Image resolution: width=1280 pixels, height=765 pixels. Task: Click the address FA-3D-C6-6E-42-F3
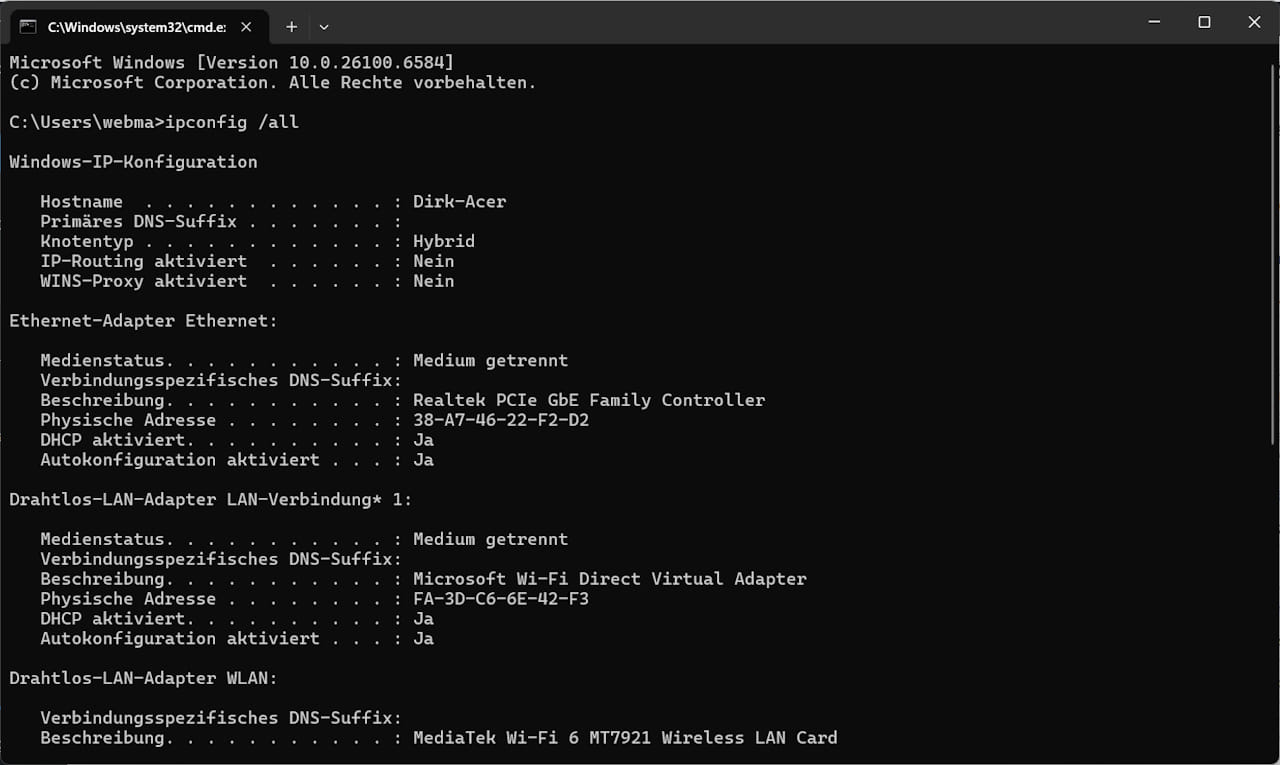pyautogui.click(x=501, y=598)
